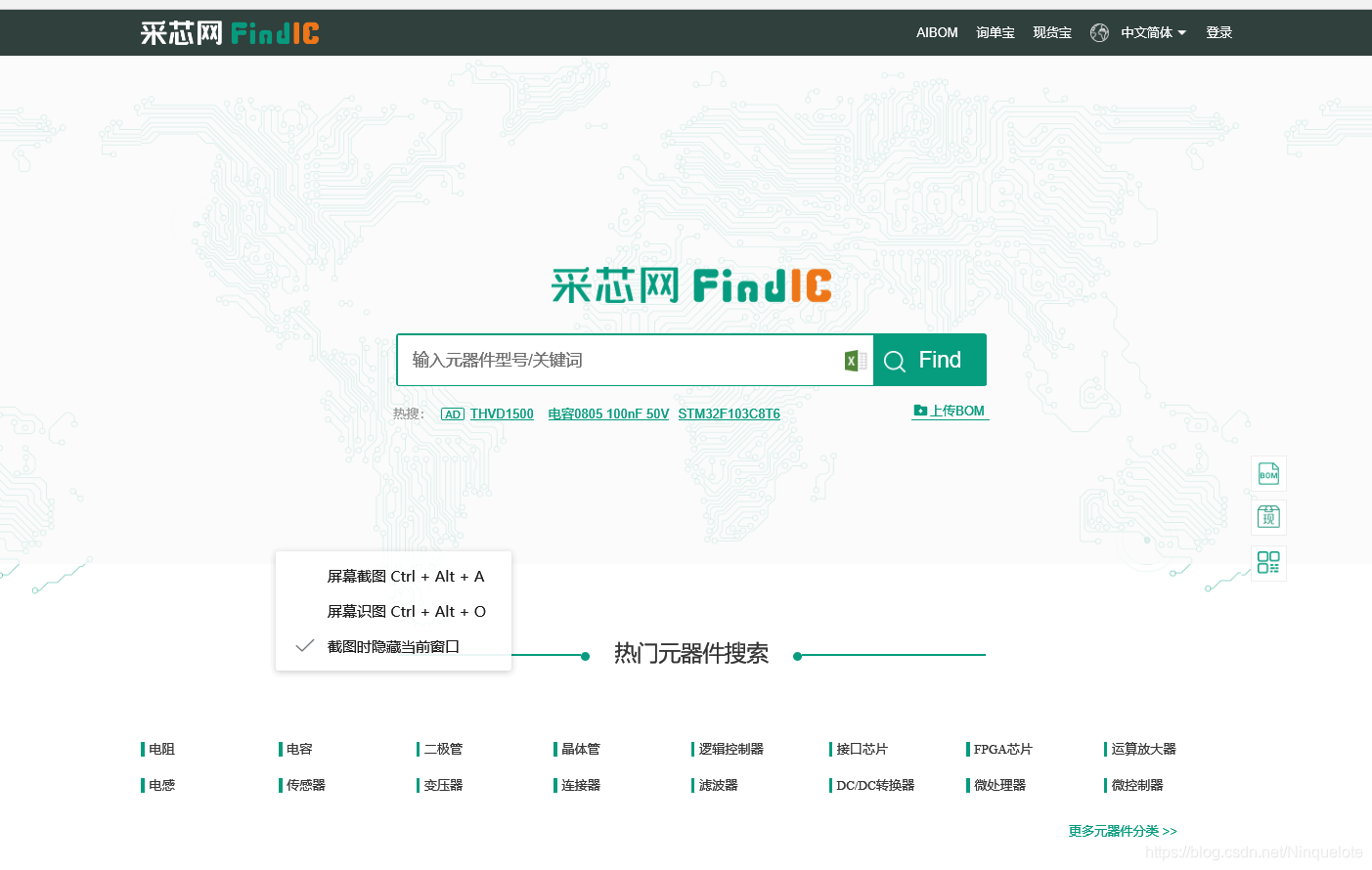The height and width of the screenshot is (870, 1372).
Task: Open the 逻辑控制器 category
Action: pos(730,749)
